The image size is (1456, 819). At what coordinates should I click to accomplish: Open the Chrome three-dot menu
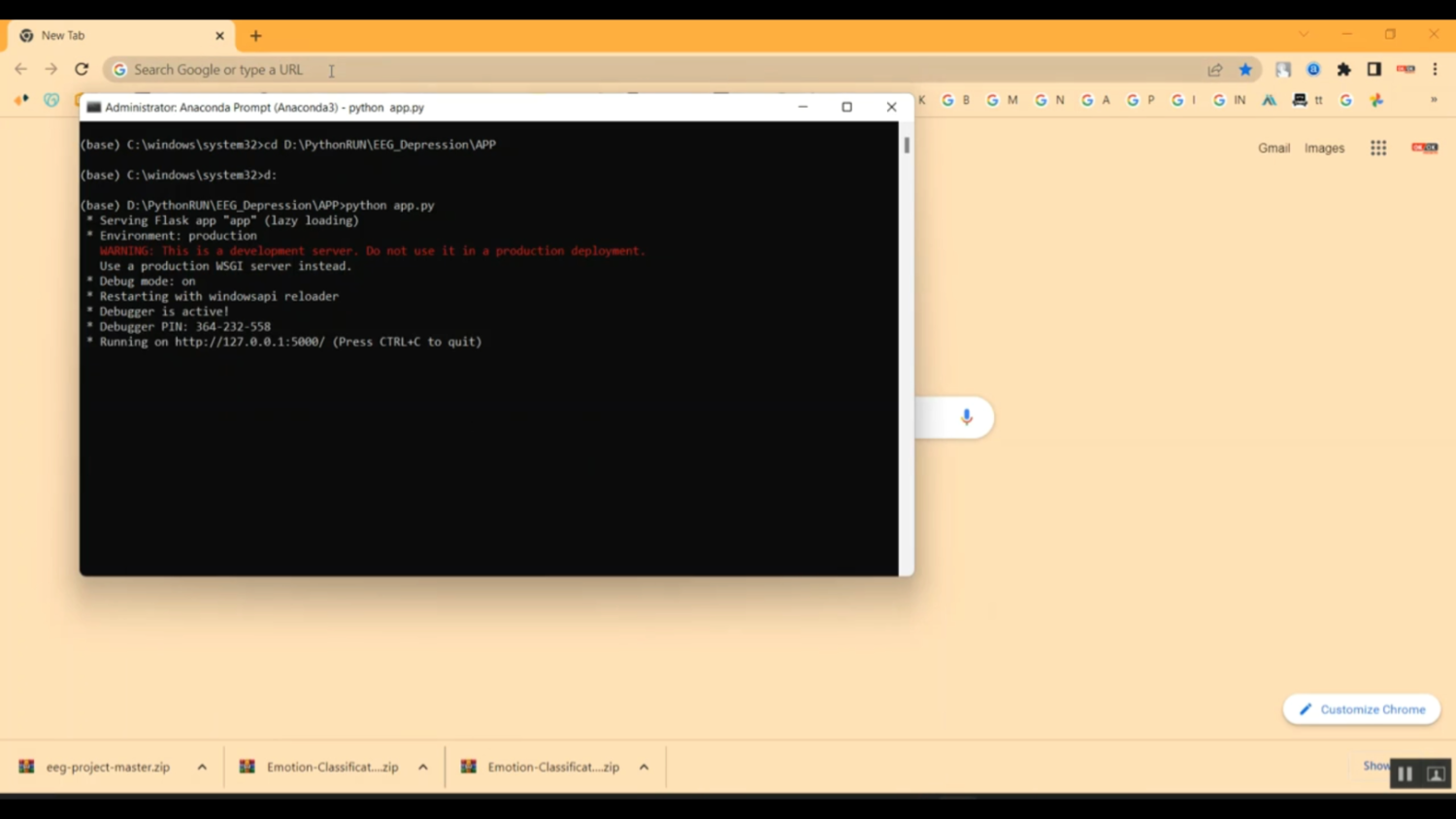tap(1435, 69)
